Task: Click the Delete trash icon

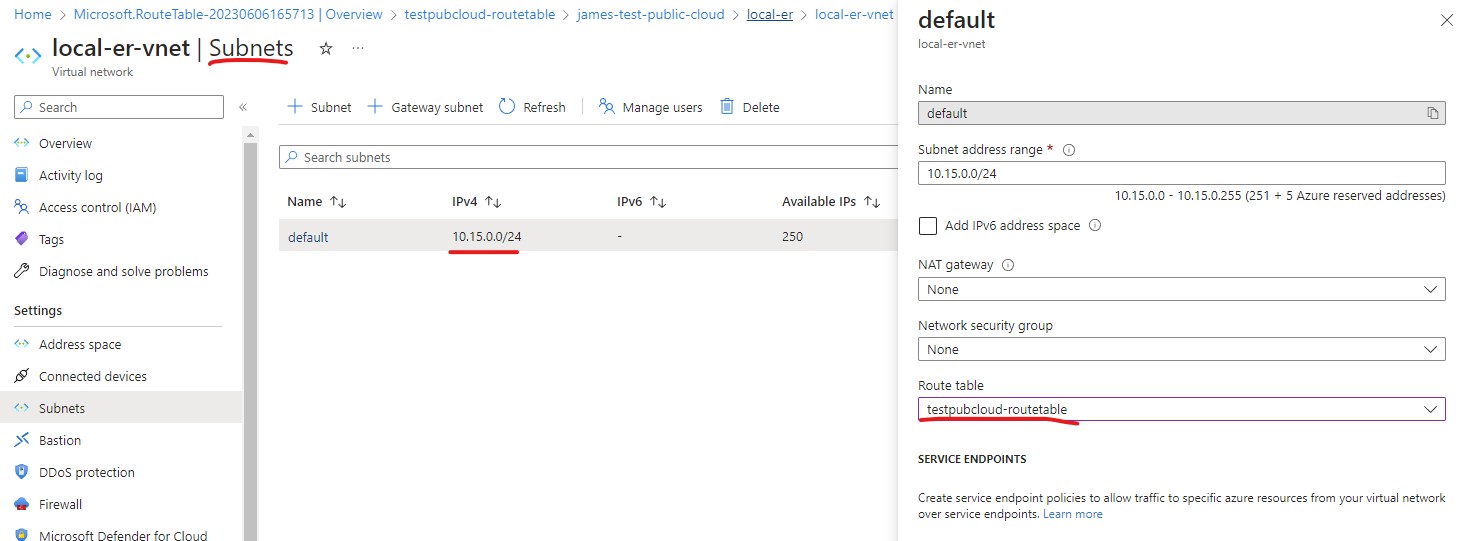Action: click(x=727, y=107)
